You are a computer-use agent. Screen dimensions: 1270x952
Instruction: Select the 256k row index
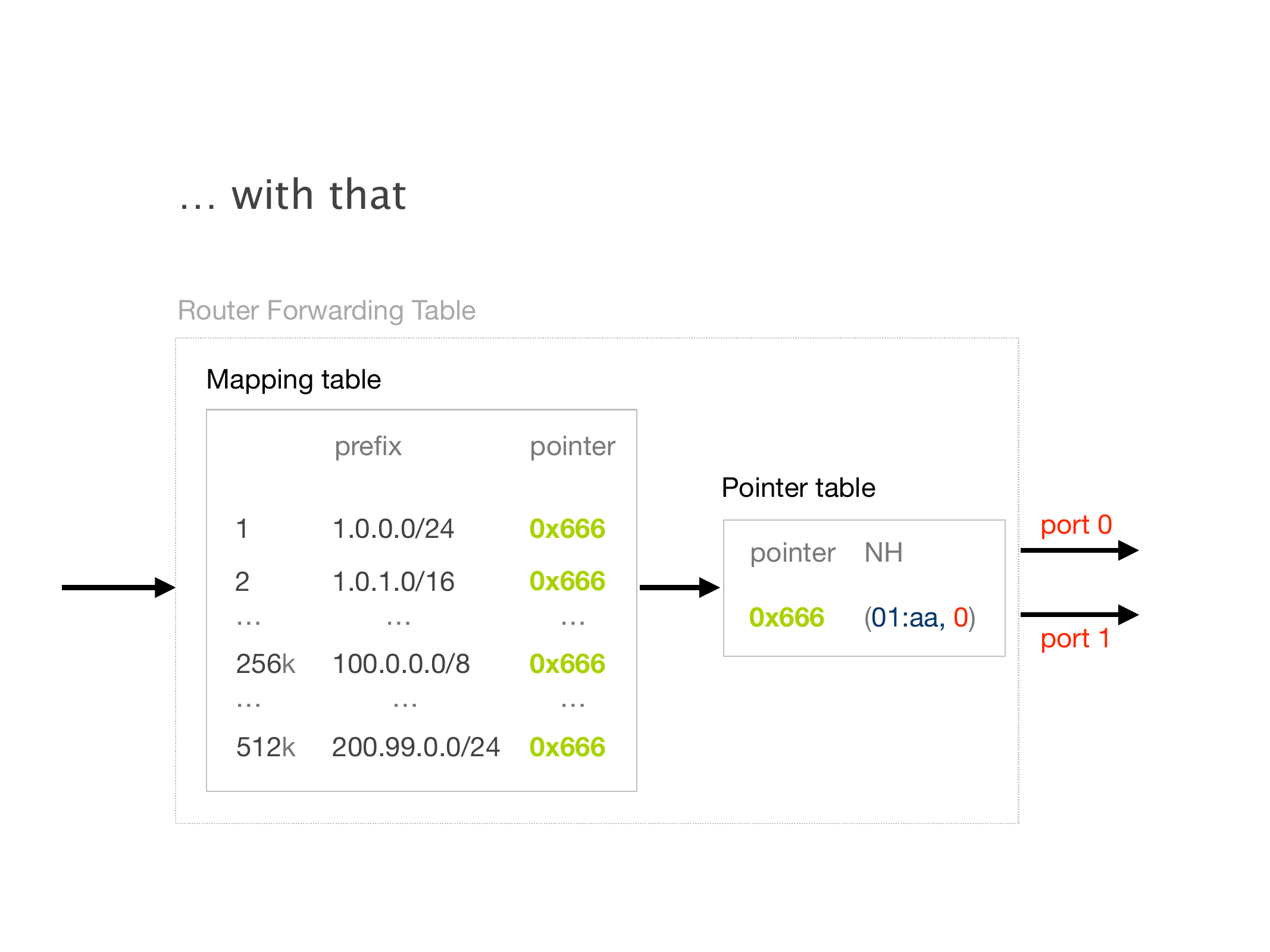(265, 664)
